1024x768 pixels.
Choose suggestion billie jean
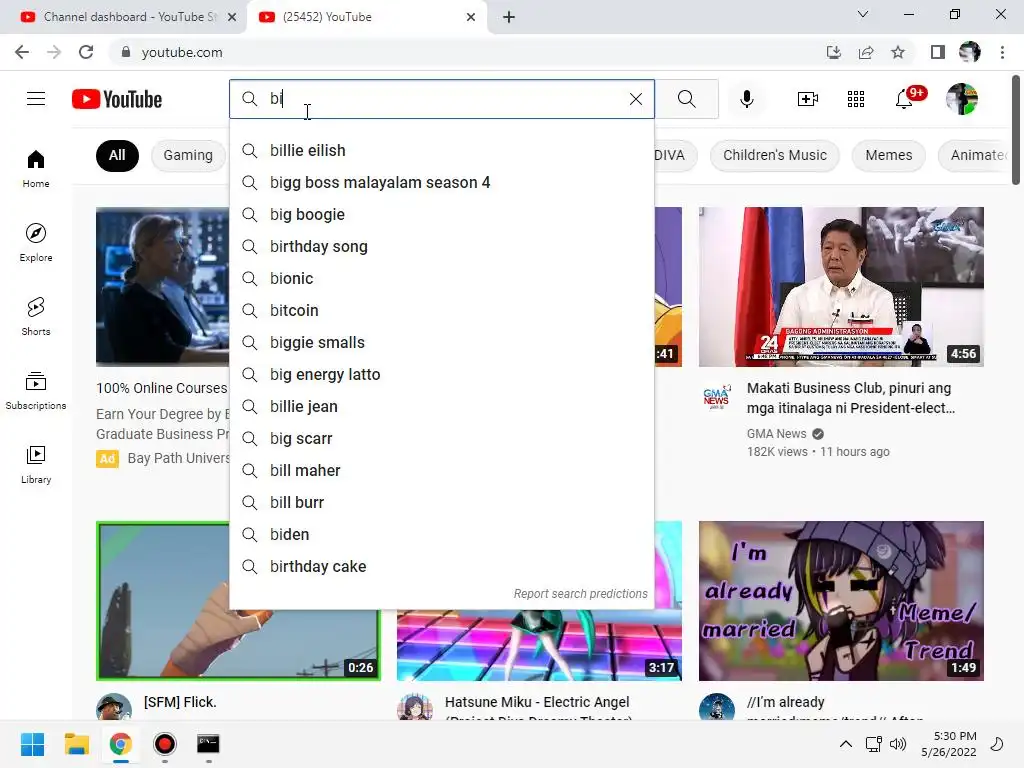[x=442, y=406]
